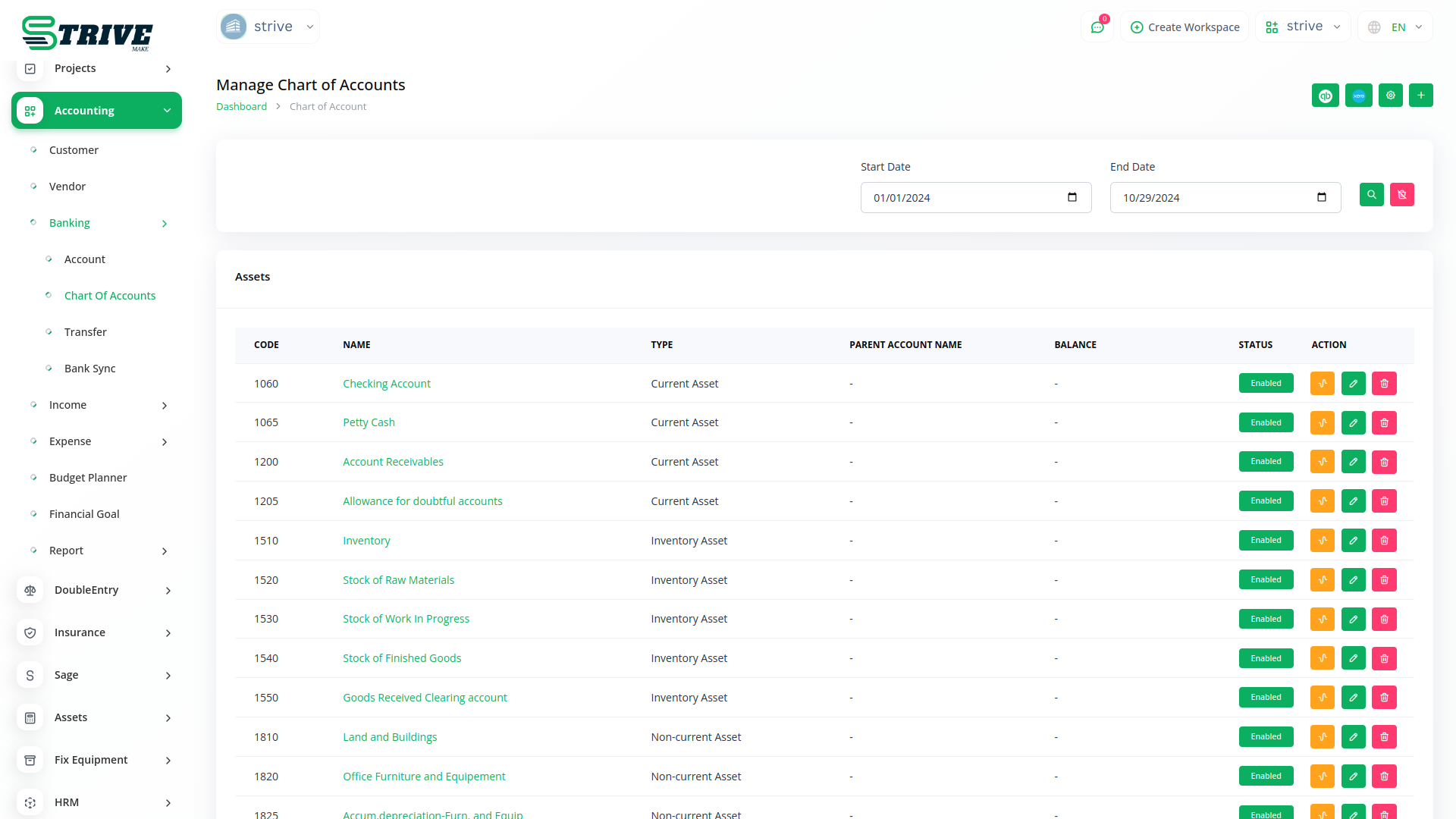This screenshot has height=819, width=1456.
Task: Click the QuickBooks integration icon
Action: tap(1325, 96)
